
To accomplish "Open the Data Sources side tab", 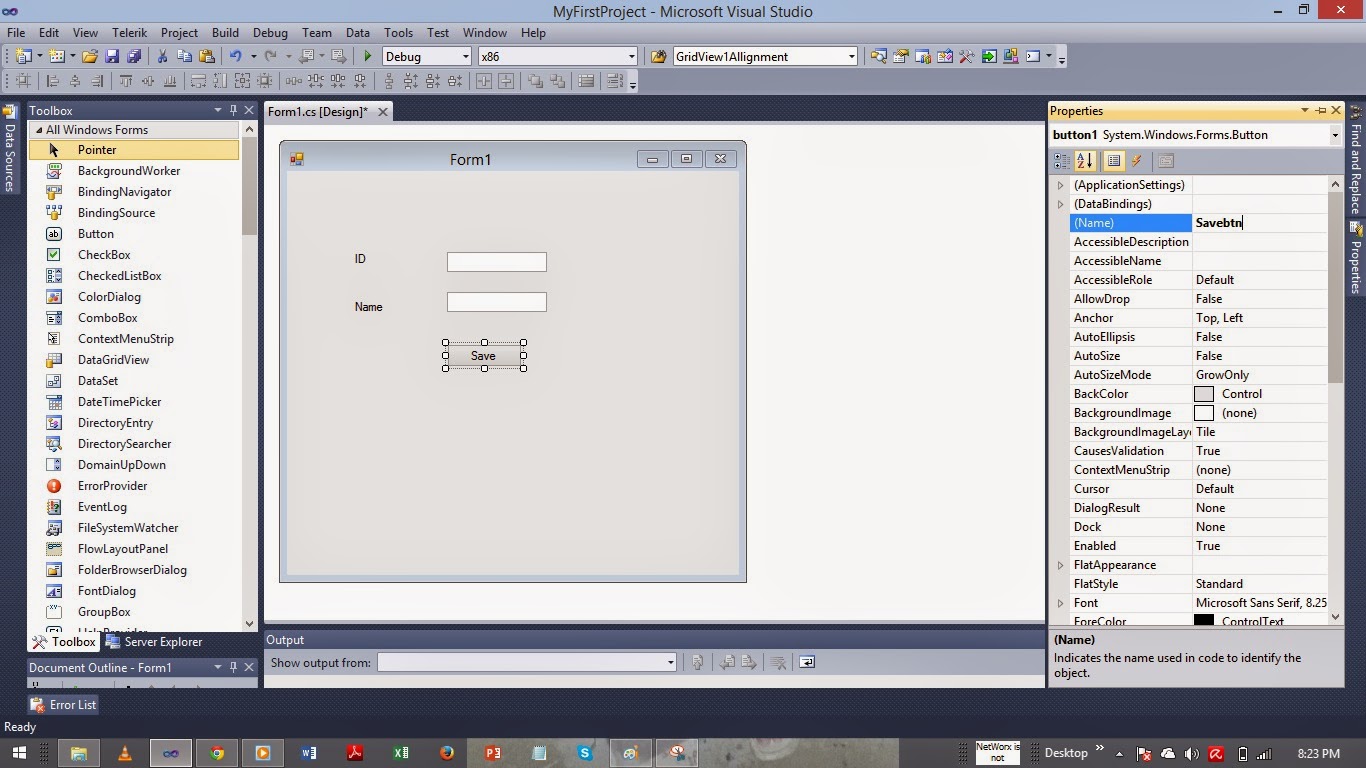I will (x=9, y=150).
